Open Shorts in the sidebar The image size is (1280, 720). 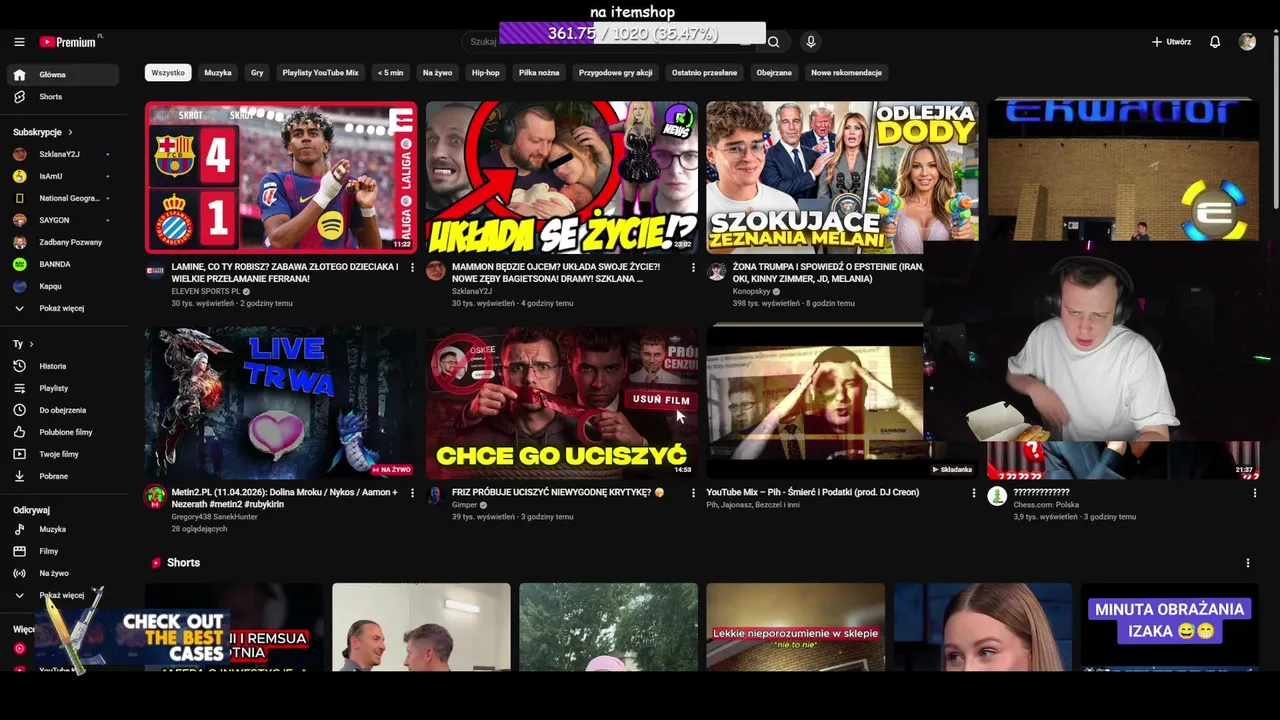[63, 97]
